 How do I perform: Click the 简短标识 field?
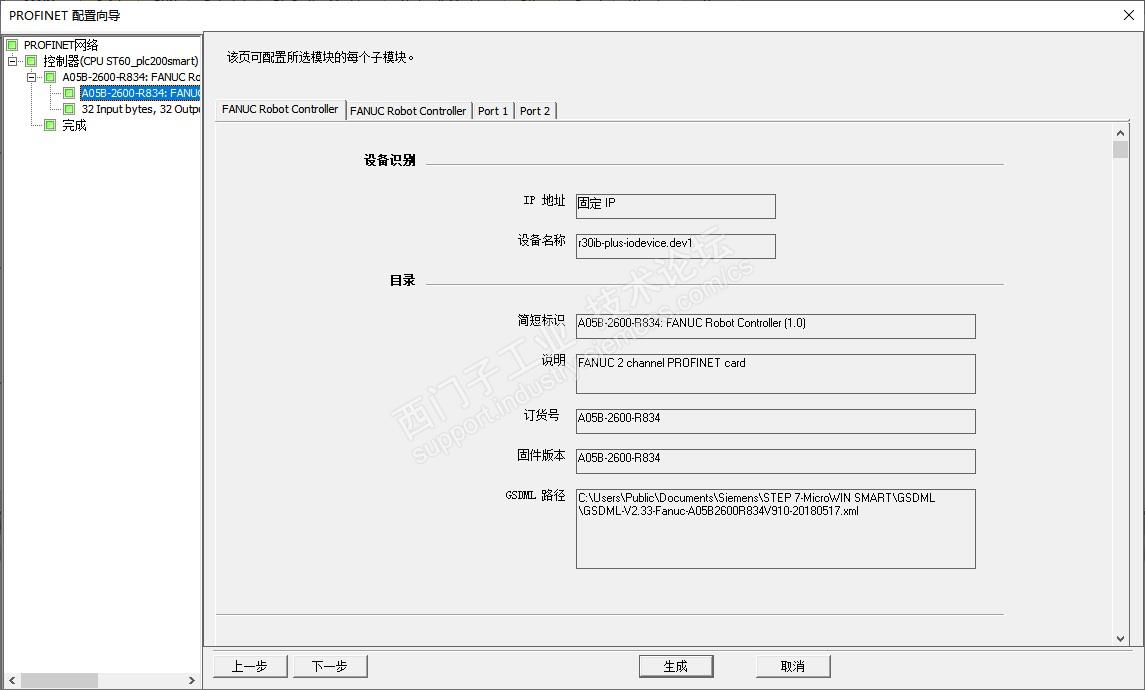point(776,326)
